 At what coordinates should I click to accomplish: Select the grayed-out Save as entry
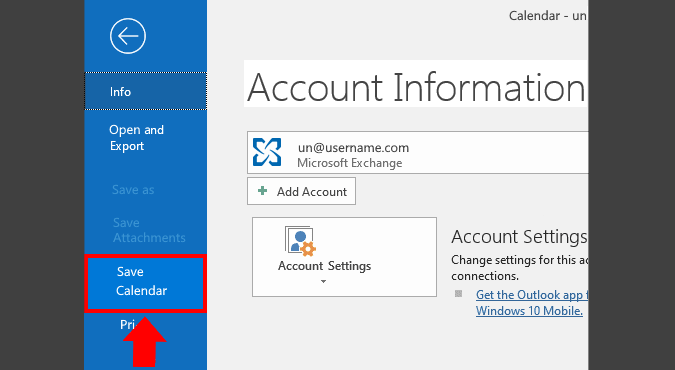click(x=133, y=190)
